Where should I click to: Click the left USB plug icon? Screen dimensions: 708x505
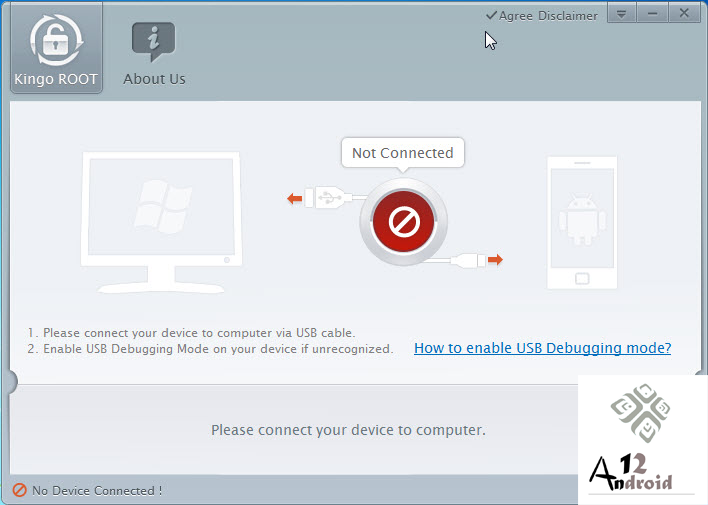pyautogui.click(x=329, y=198)
